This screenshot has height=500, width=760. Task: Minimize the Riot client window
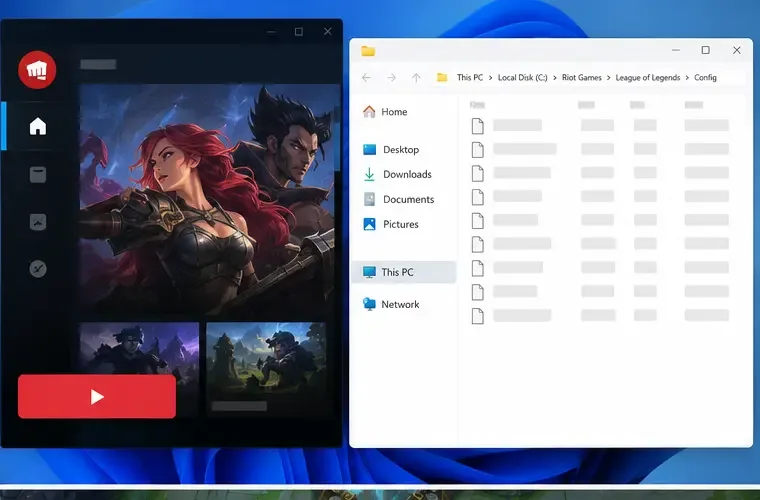(x=271, y=32)
